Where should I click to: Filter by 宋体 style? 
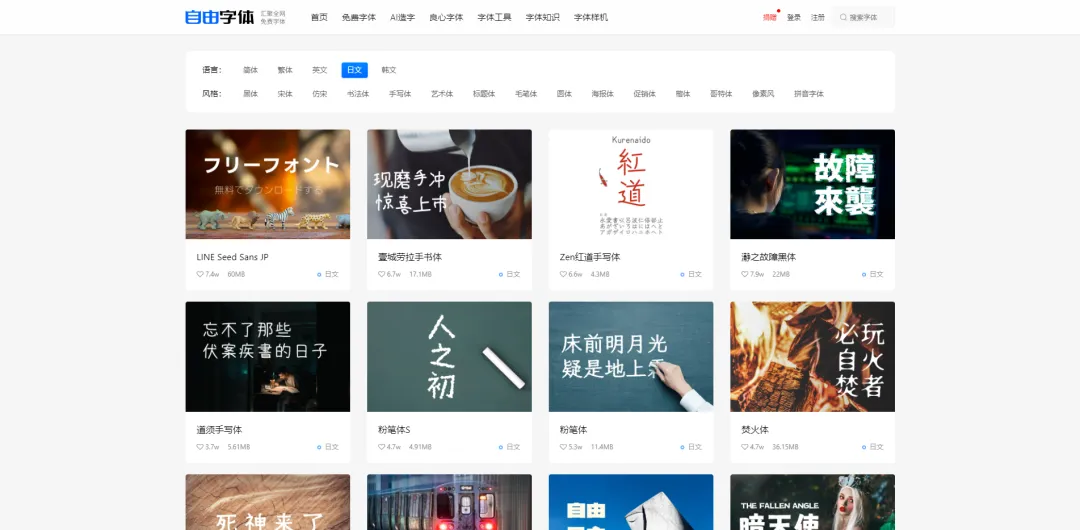(x=285, y=94)
